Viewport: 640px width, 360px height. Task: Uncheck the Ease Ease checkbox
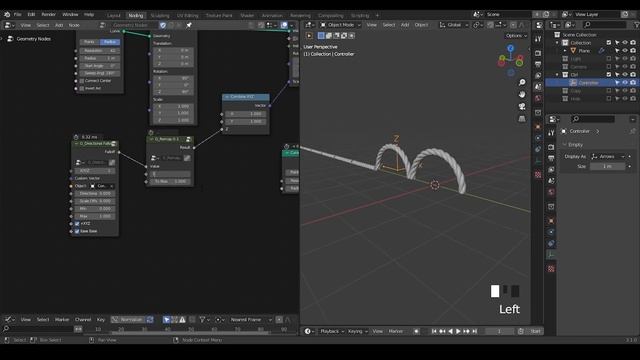[77, 231]
